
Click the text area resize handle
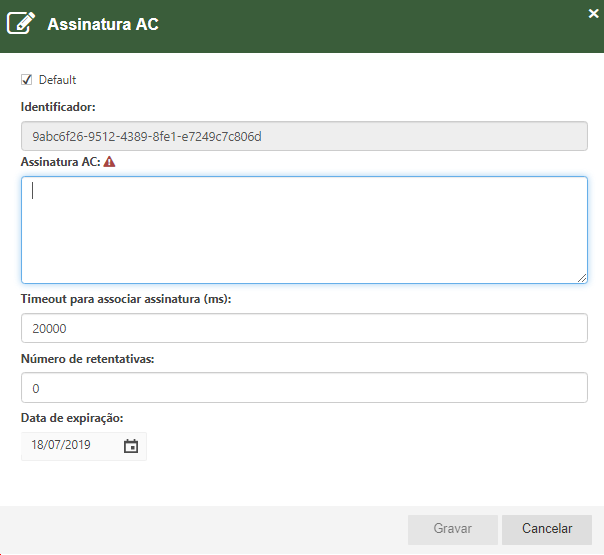pos(582,278)
